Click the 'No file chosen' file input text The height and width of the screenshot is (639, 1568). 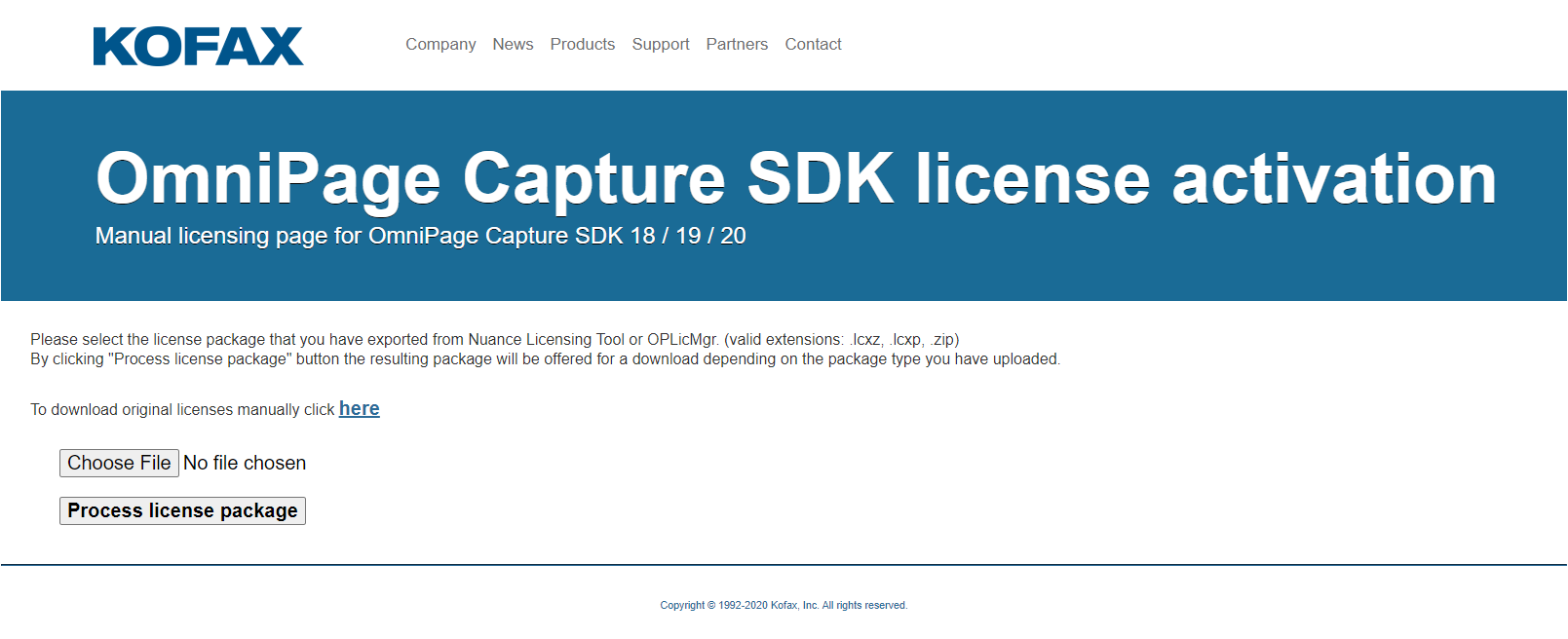(x=245, y=463)
